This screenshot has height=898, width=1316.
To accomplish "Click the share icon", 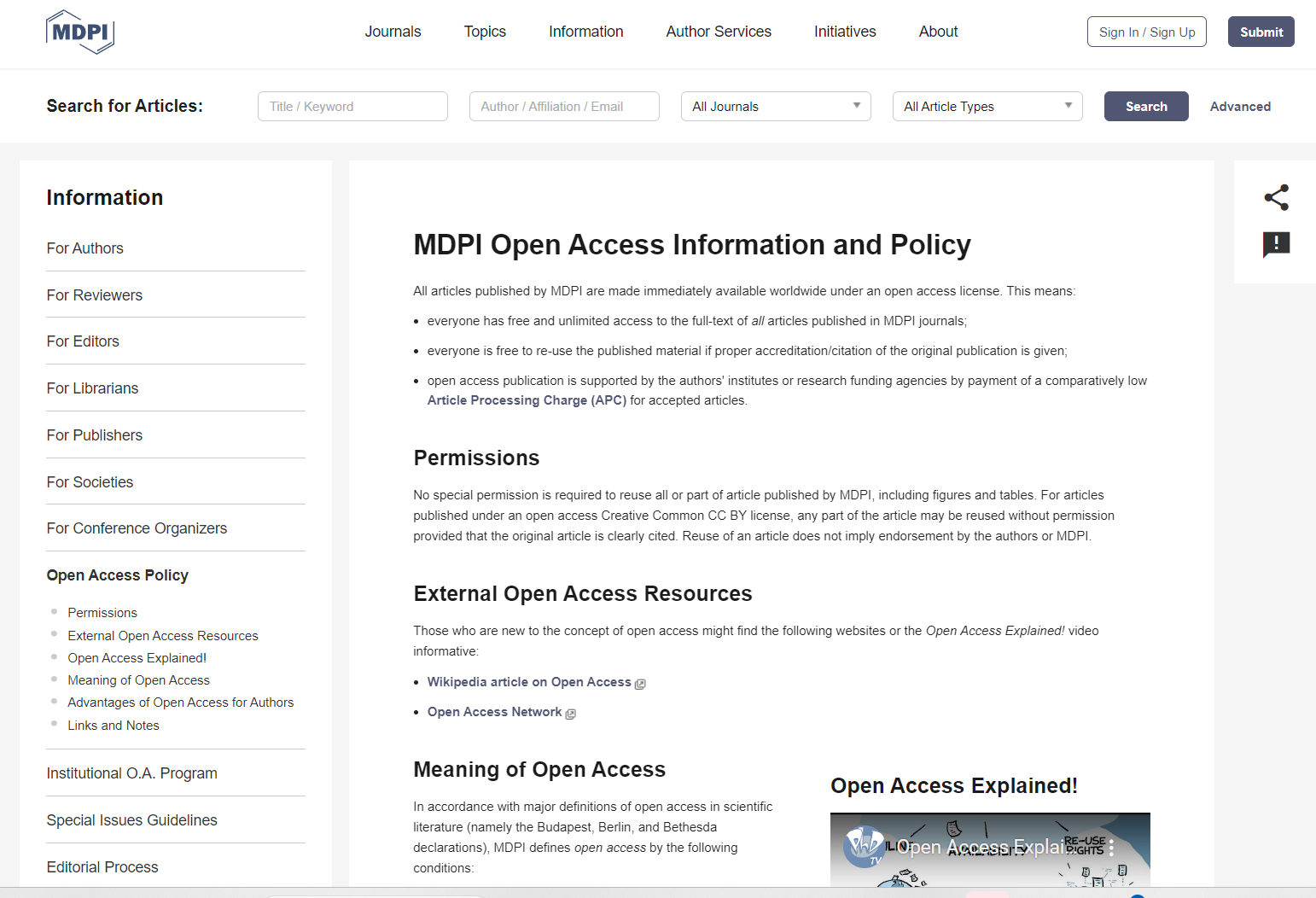I will [x=1276, y=198].
